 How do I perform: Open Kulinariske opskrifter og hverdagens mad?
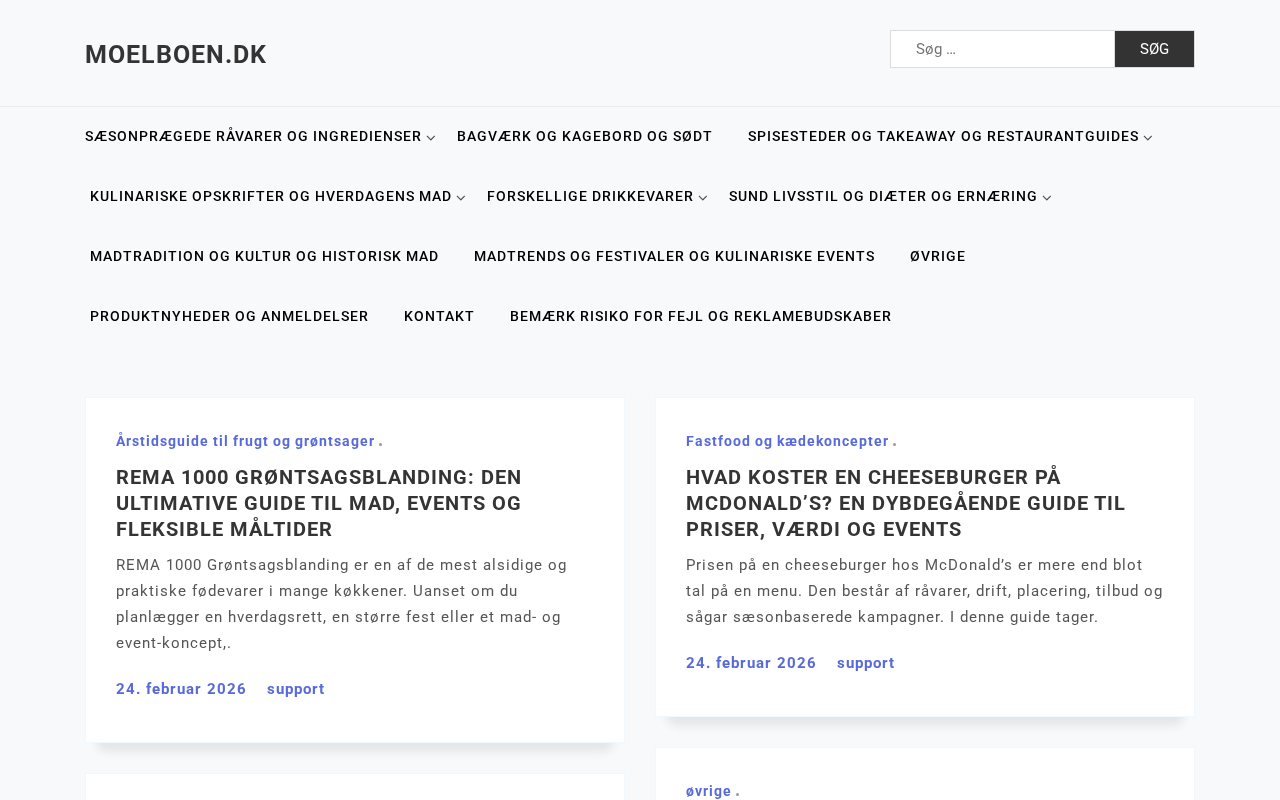point(271,197)
